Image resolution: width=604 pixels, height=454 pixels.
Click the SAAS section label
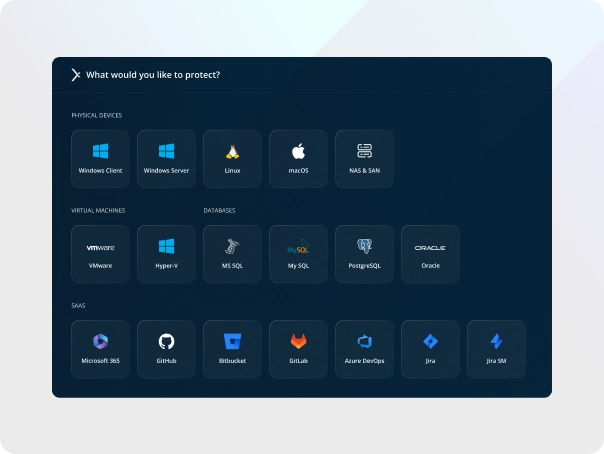(78, 306)
